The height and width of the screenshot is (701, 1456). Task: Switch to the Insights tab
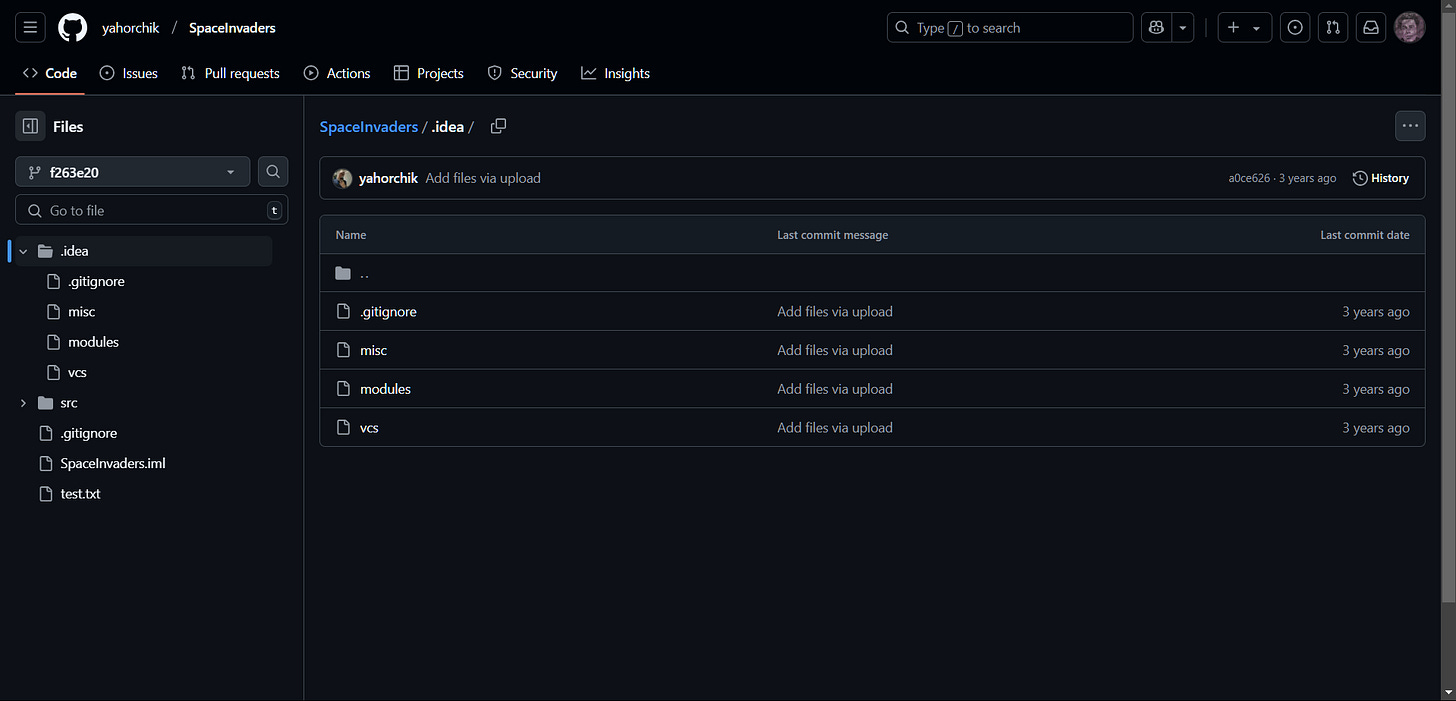615,73
